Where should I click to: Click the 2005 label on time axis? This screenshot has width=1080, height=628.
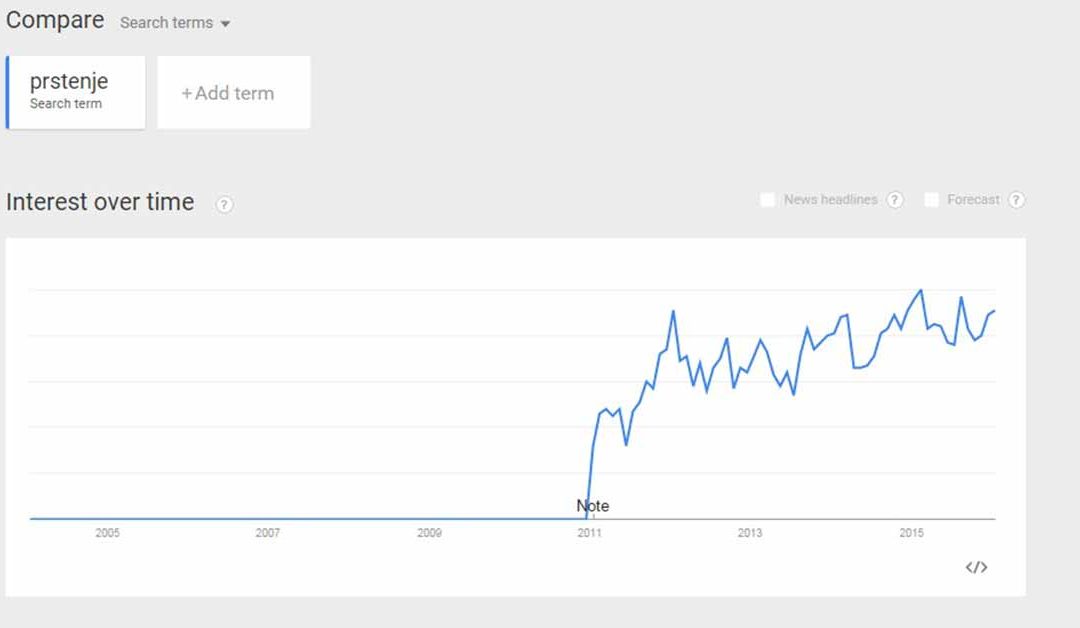point(107,533)
